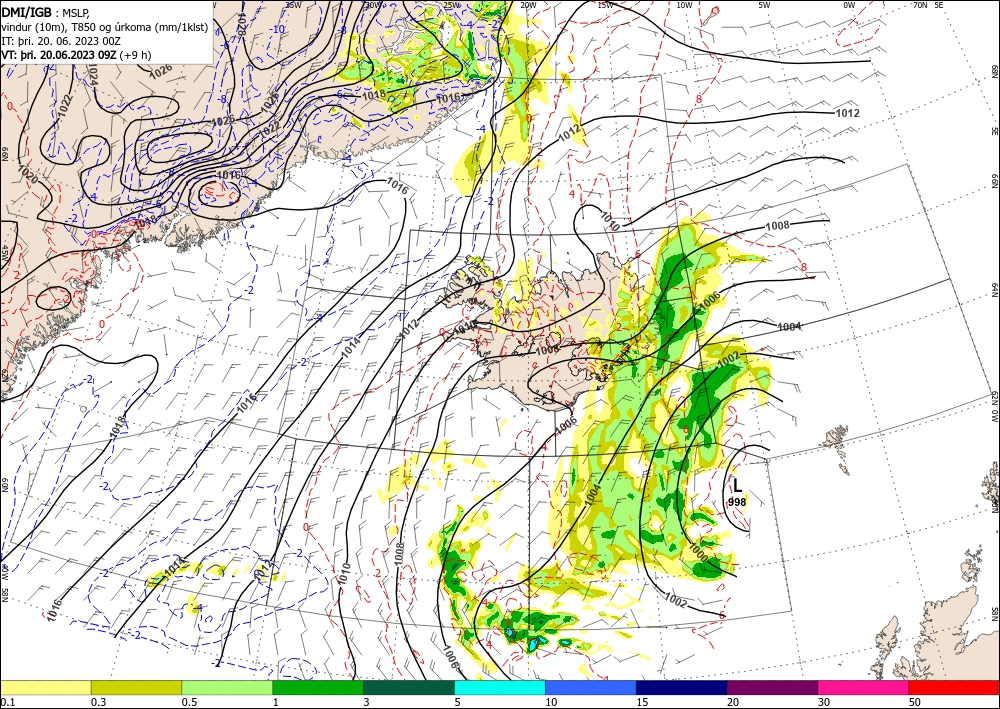The height and width of the screenshot is (709, 1000).
Task: Click the legend value '15'
Action: [x=642, y=702]
